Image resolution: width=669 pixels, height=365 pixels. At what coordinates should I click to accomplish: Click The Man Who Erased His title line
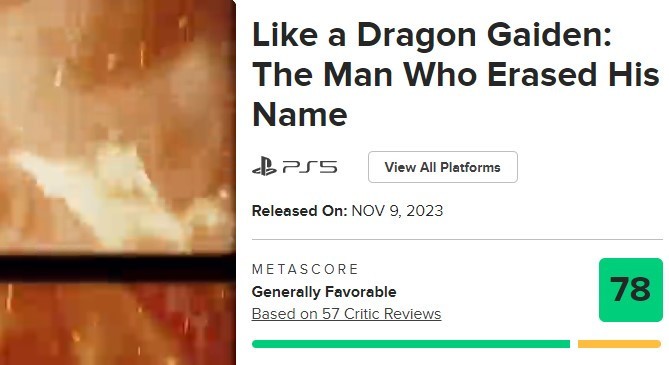pos(456,74)
